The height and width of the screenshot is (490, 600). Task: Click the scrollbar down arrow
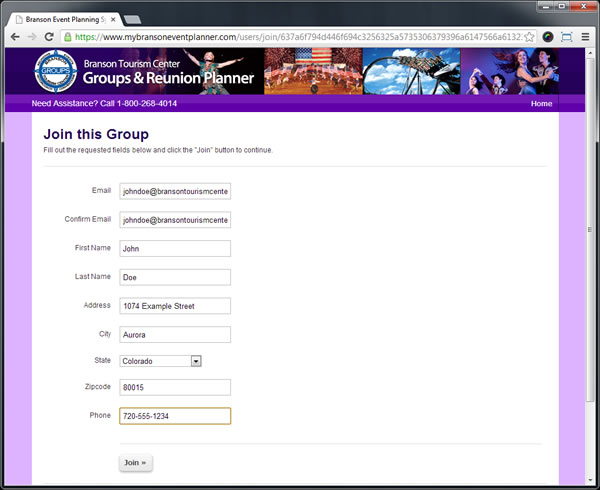click(590, 480)
